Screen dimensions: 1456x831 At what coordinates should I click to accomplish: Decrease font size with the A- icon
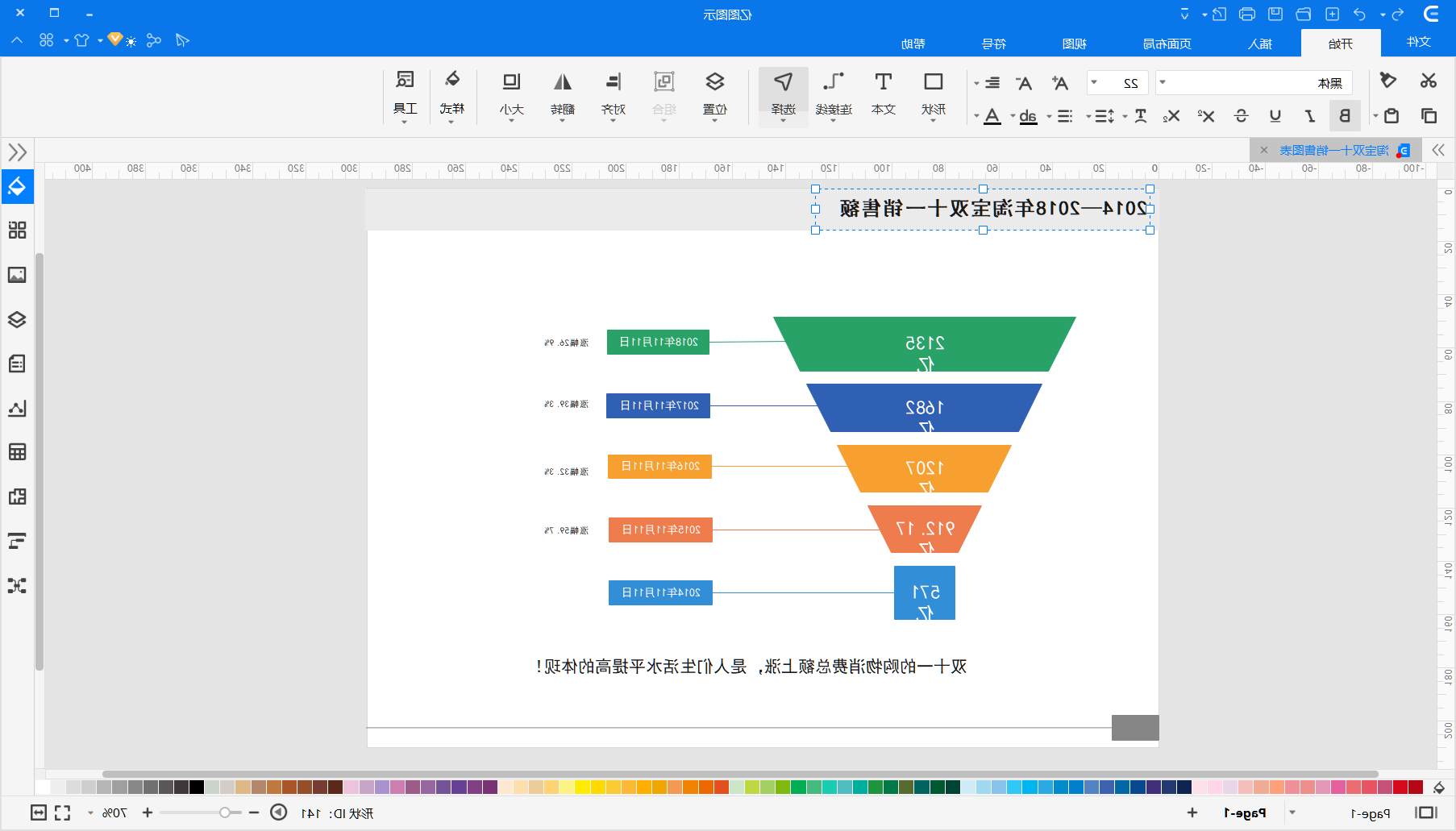[x=1024, y=83]
